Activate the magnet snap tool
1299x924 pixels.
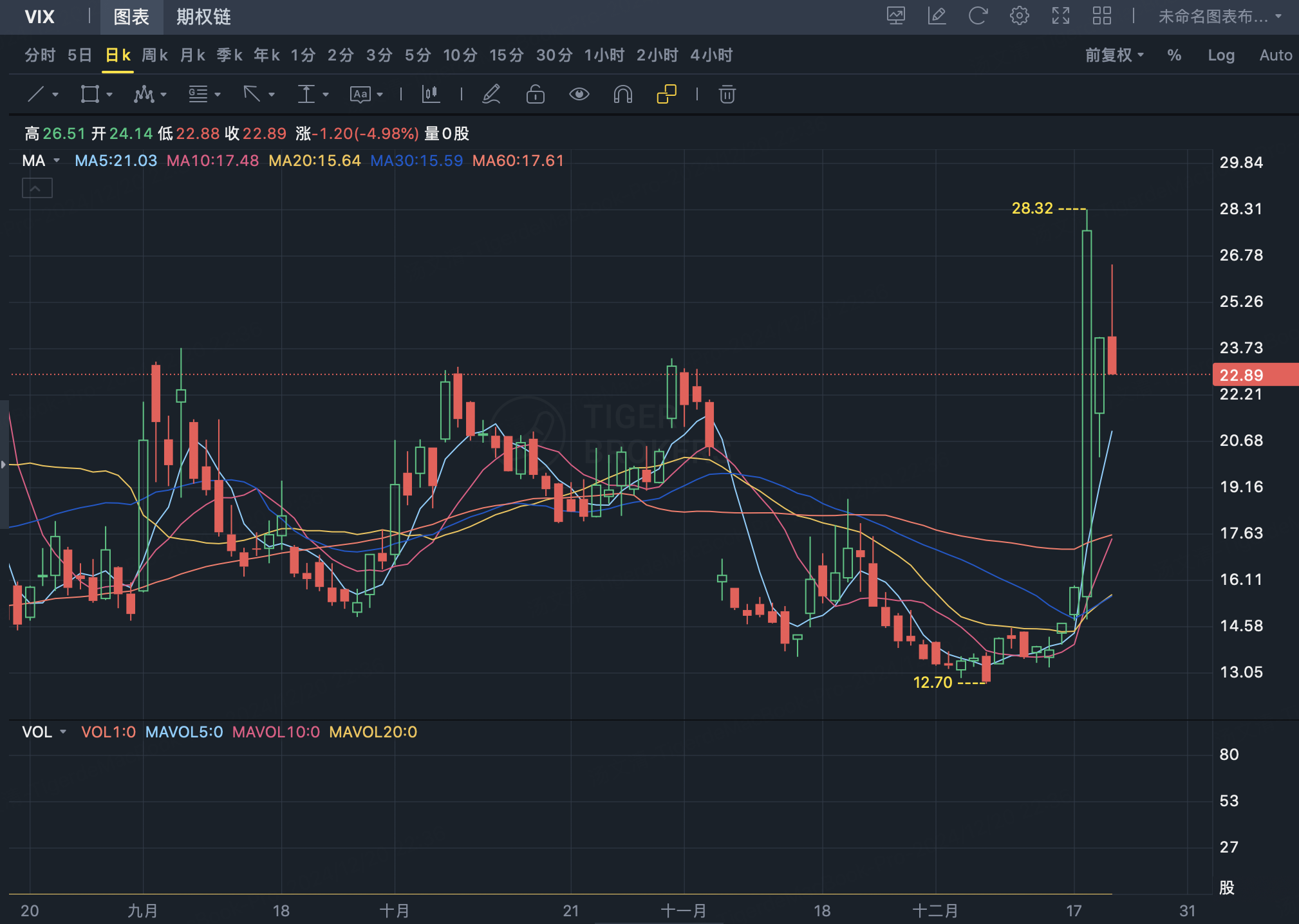[x=622, y=95]
